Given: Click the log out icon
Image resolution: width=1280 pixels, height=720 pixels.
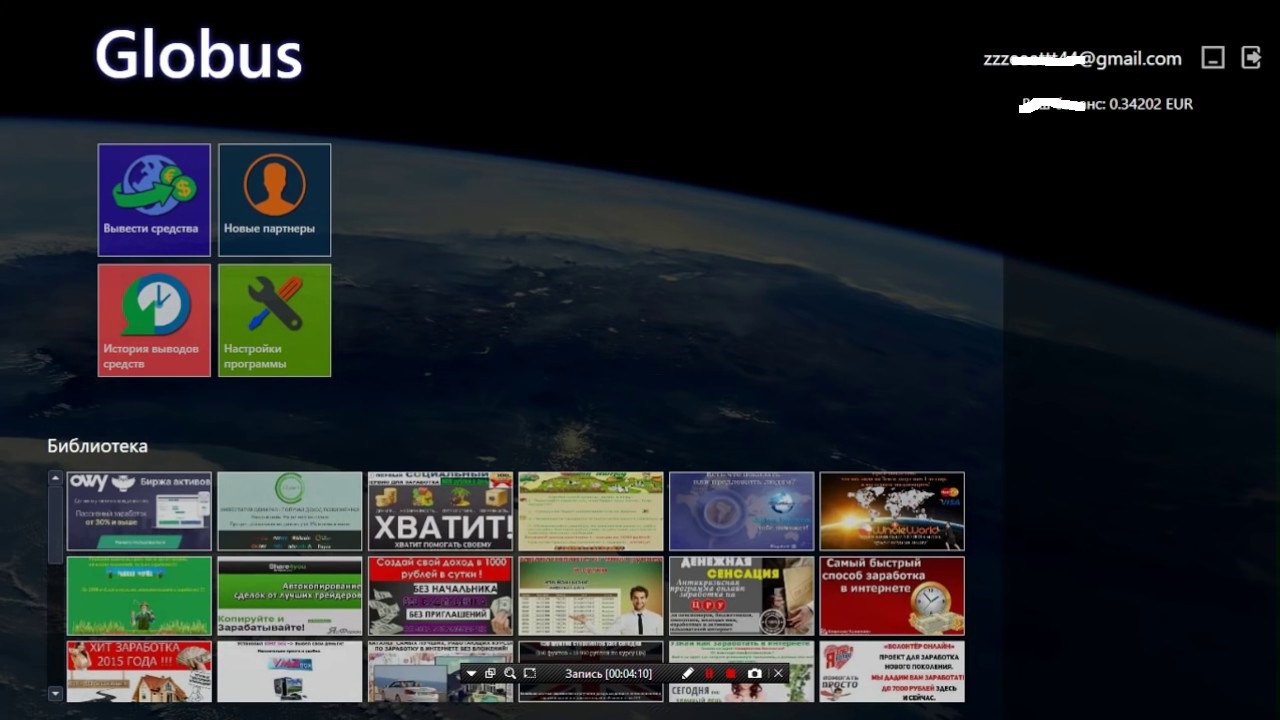Looking at the screenshot, I should pyautogui.click(x=1251, y=57).
